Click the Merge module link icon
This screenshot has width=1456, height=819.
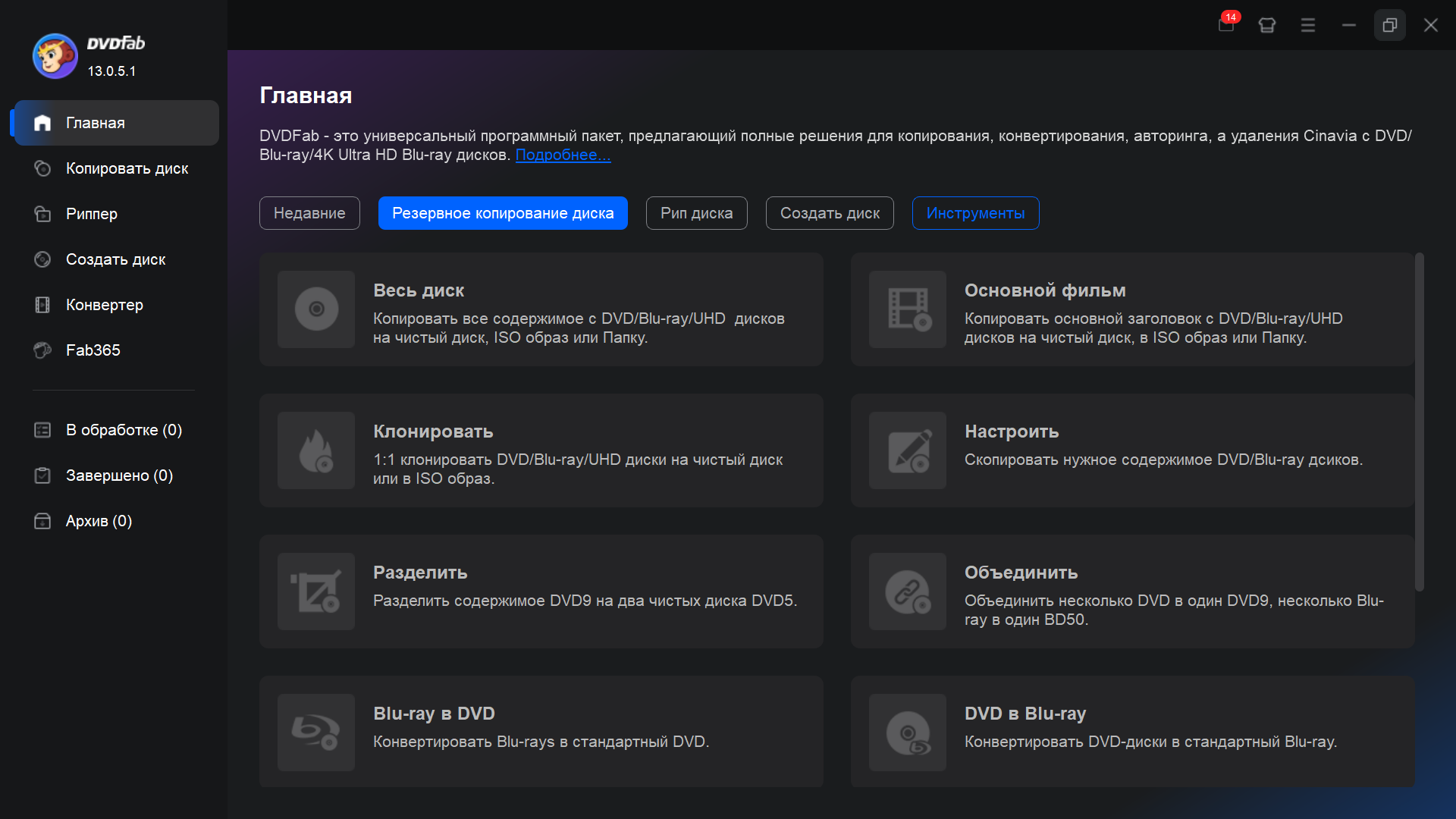pyautogui.click(x=908, y=591)
